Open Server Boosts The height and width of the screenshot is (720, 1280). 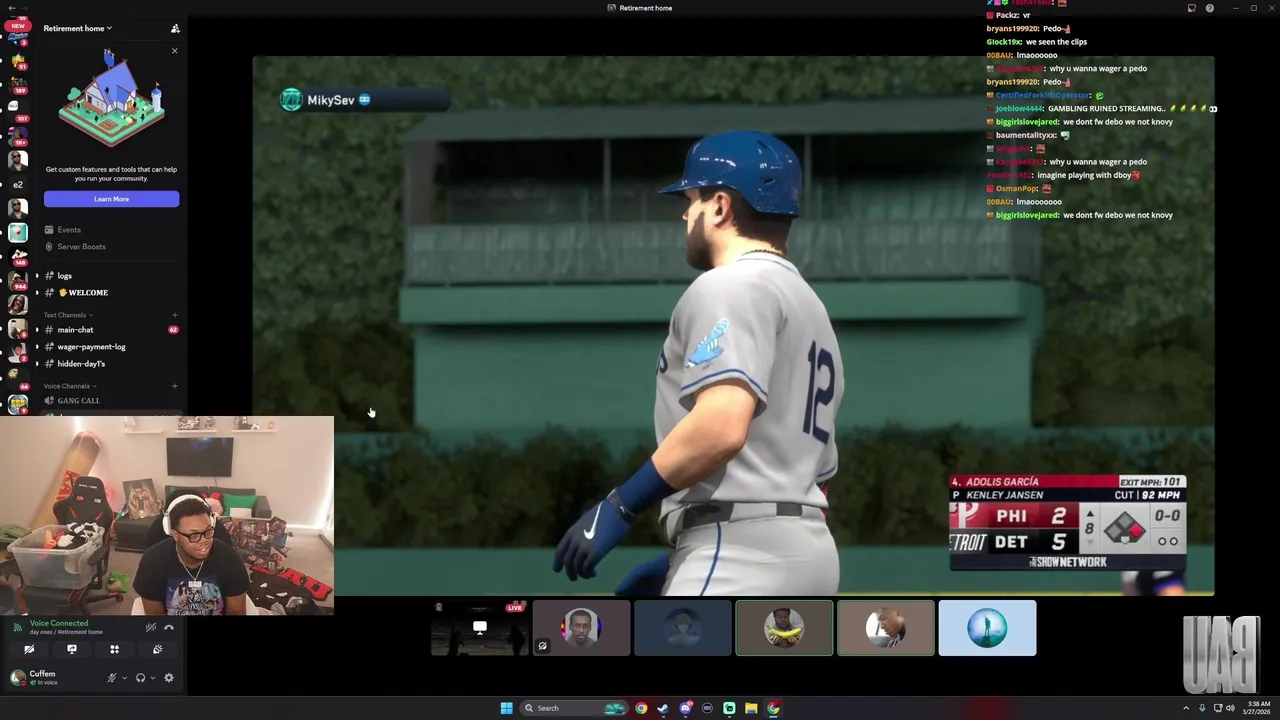coord(81,247)
